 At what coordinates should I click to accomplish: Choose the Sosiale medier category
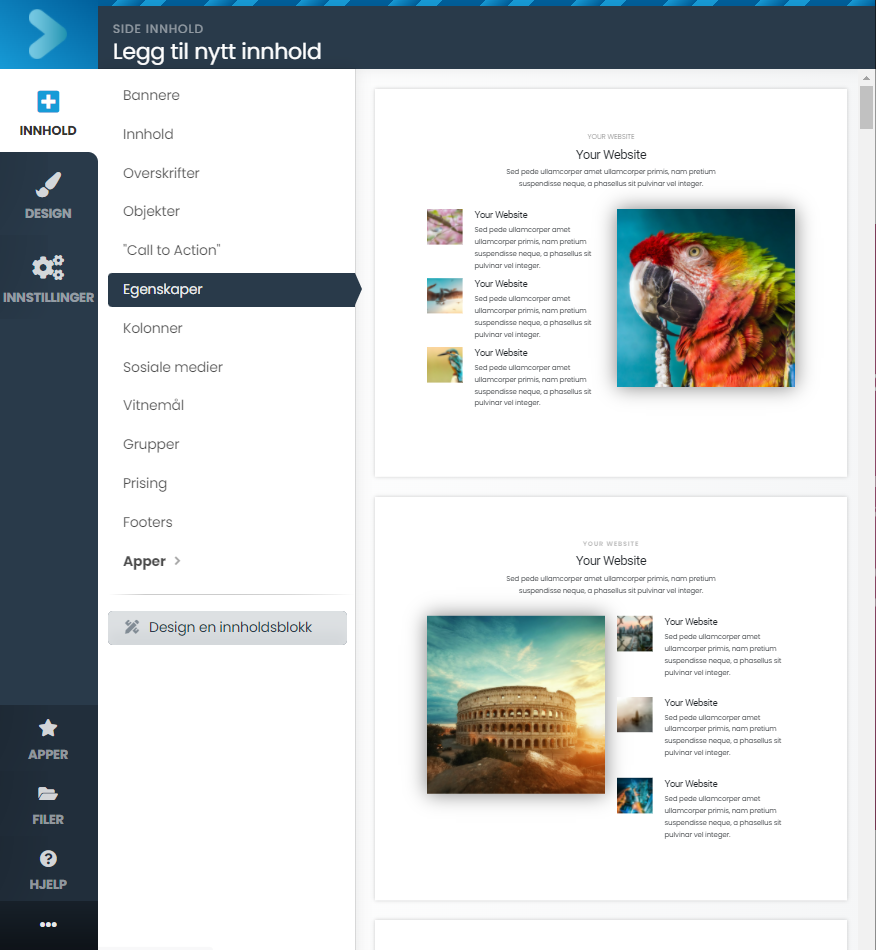click(173, 367)
